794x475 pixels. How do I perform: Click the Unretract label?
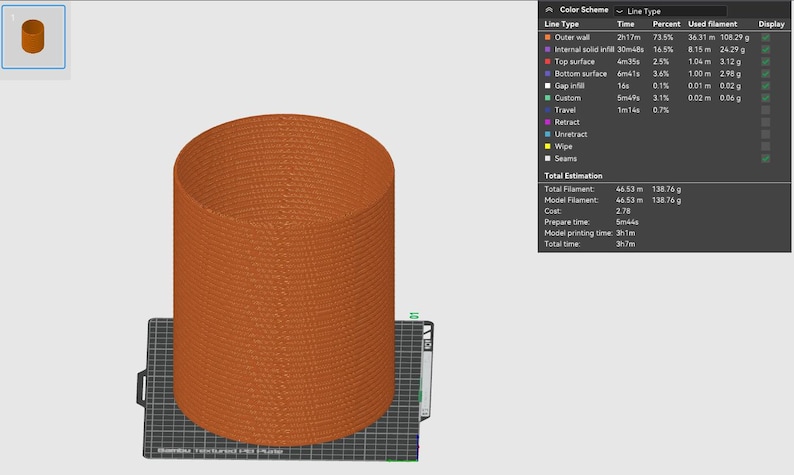(x=571, y=134)
